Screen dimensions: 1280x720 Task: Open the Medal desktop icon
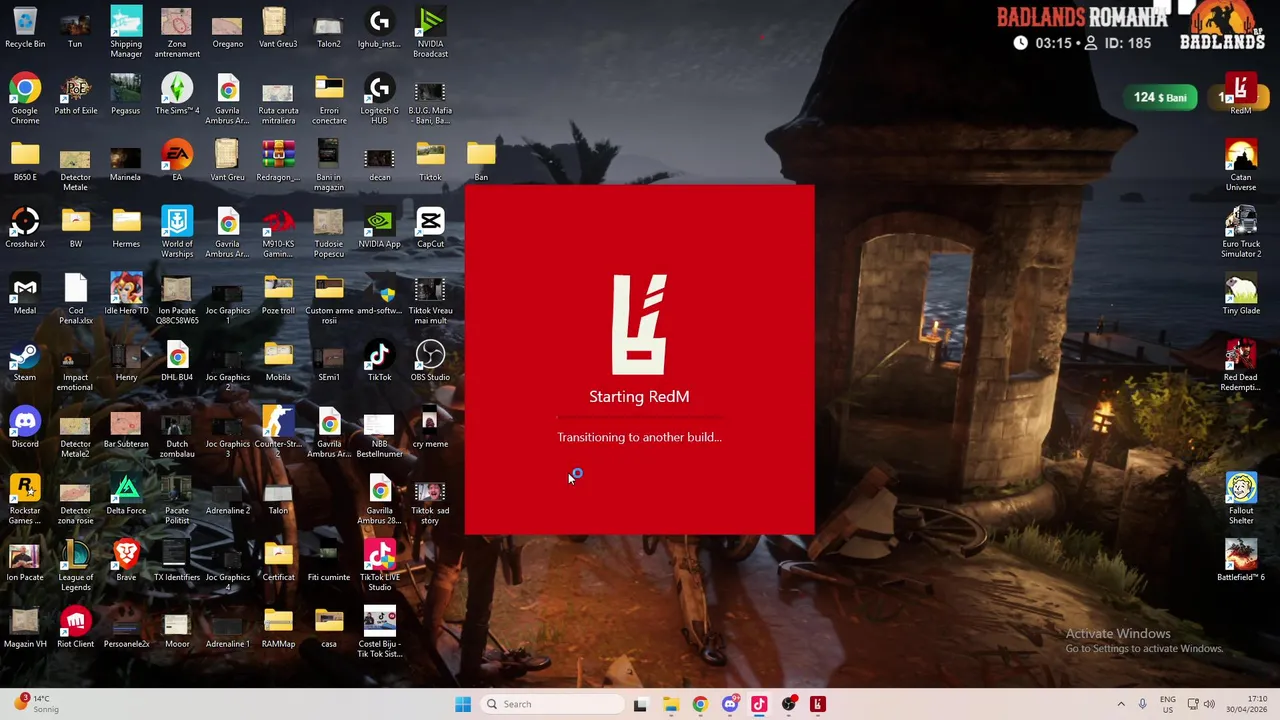25,294
